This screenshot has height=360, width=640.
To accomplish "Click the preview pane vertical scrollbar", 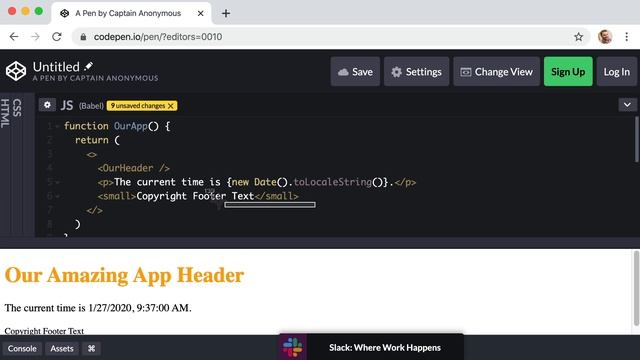I will [636, 288].
